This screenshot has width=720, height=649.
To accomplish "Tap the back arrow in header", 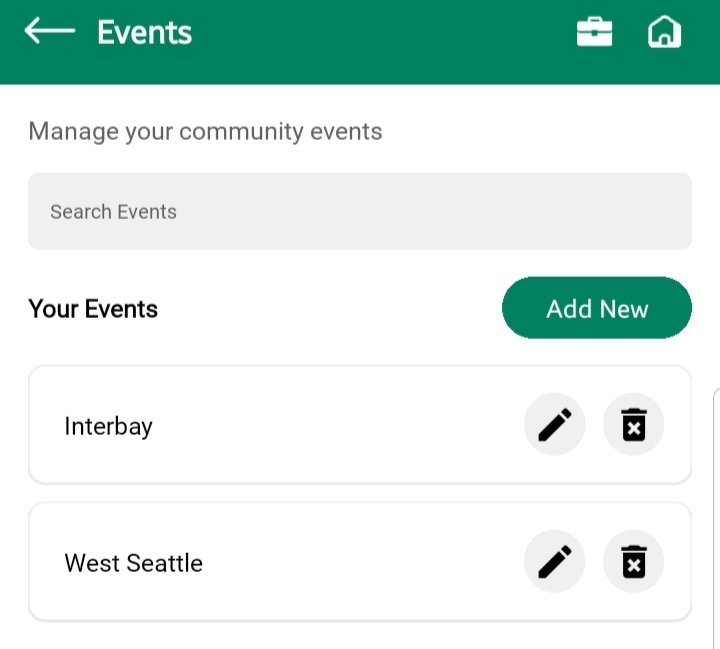I will (50, 32).
